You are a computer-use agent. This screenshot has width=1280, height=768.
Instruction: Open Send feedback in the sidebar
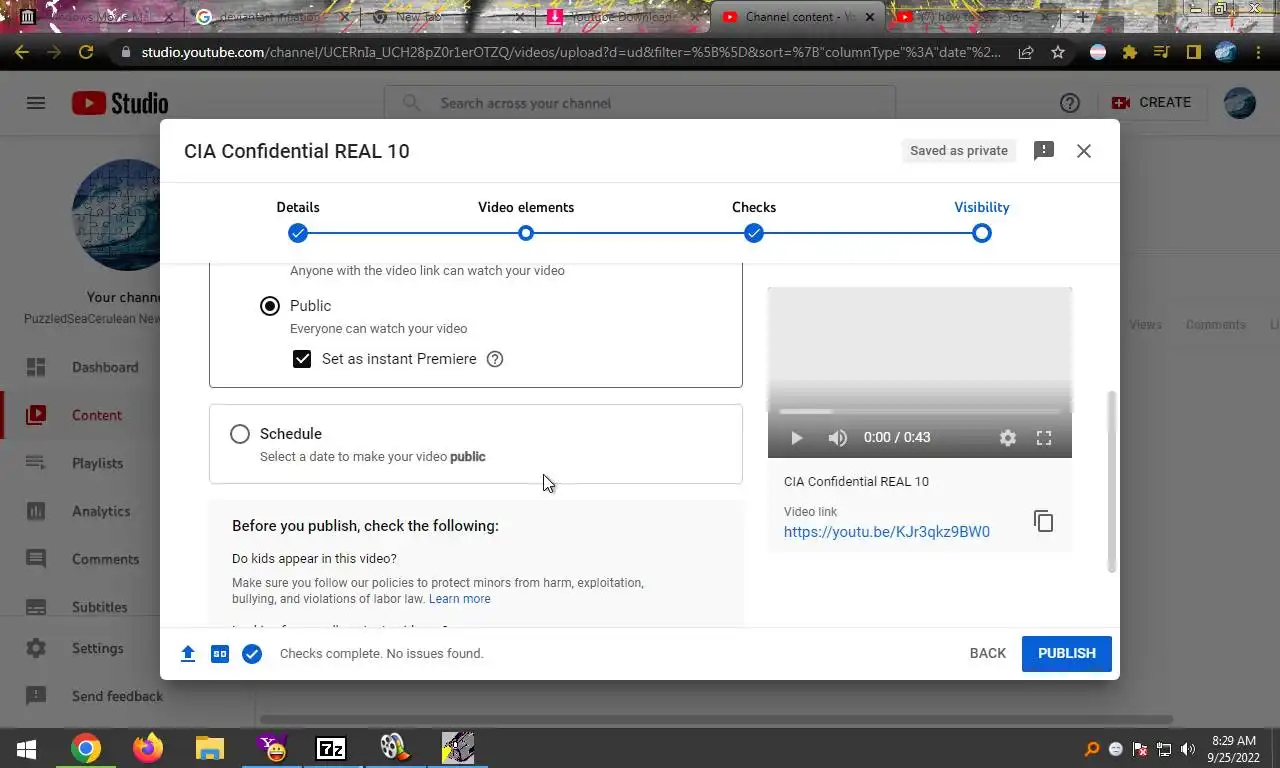[117, 696]
